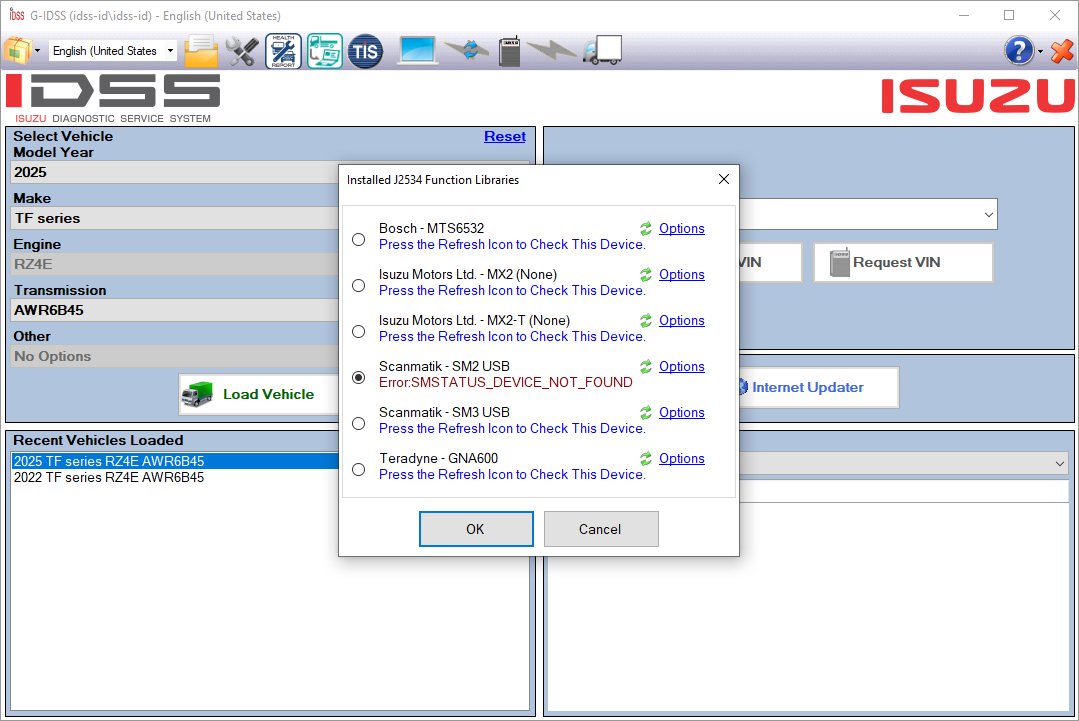Choose the Scanmatik SM3 USB radio button
The width and height of the screenshot is (1079, 721).
(x=359, y=424)
